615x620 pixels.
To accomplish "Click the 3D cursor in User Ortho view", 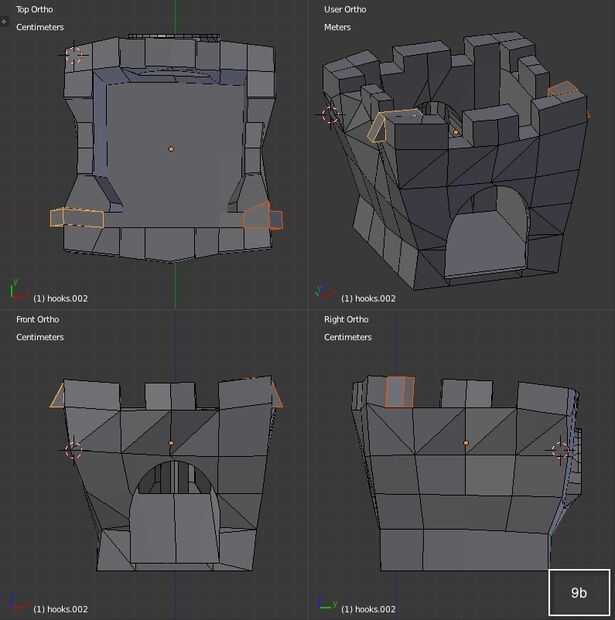I will point(330,115).
